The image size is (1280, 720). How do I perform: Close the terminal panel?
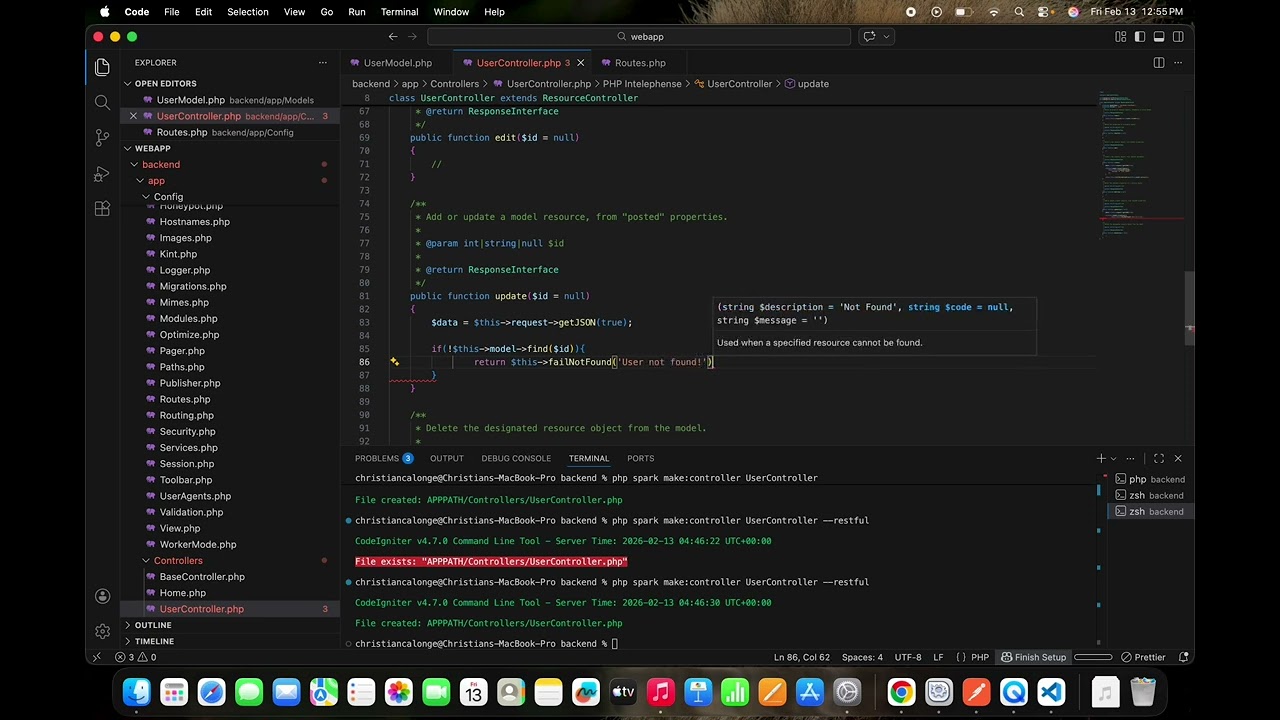click(x=1178, y=459)
